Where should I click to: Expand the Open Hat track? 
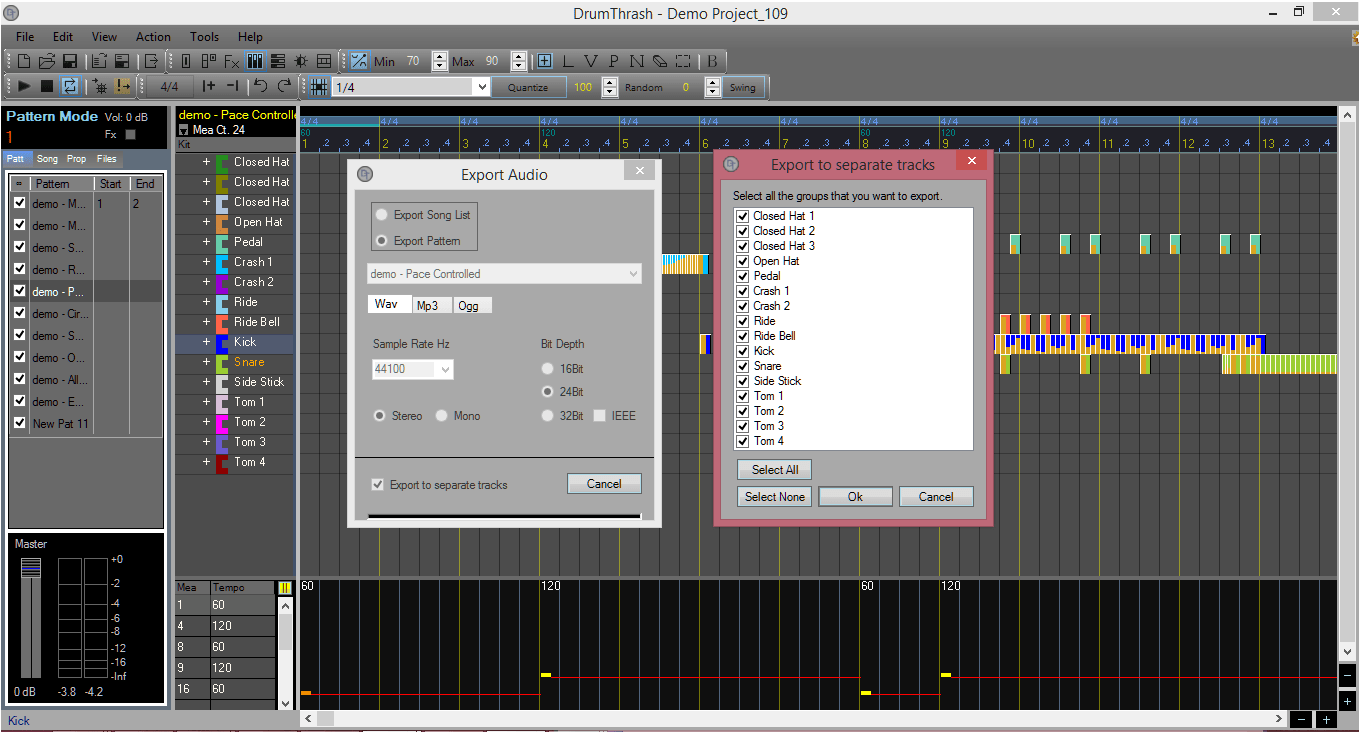tap(207, 222)
